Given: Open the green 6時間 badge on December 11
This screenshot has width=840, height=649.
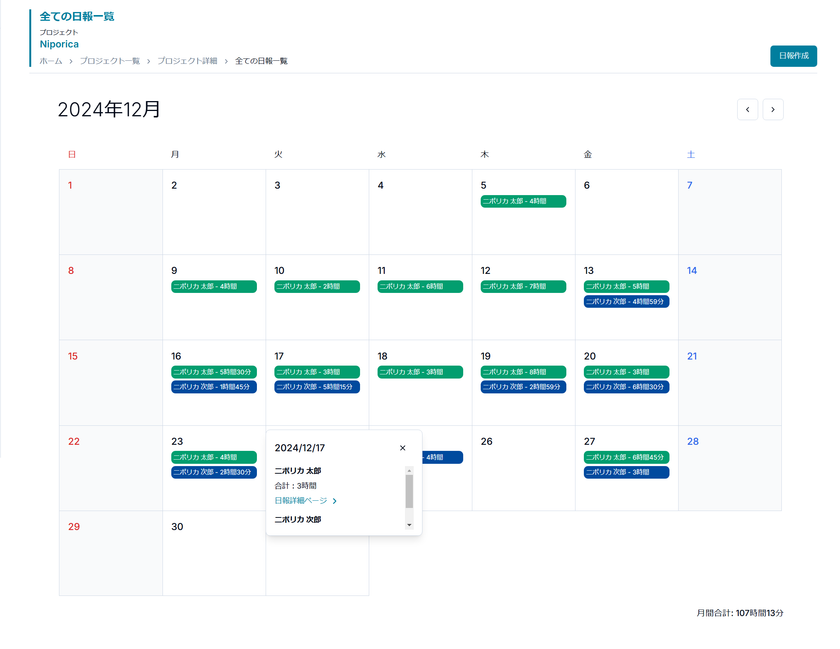Looking at the screenshot, I should [x=420, y=287].
